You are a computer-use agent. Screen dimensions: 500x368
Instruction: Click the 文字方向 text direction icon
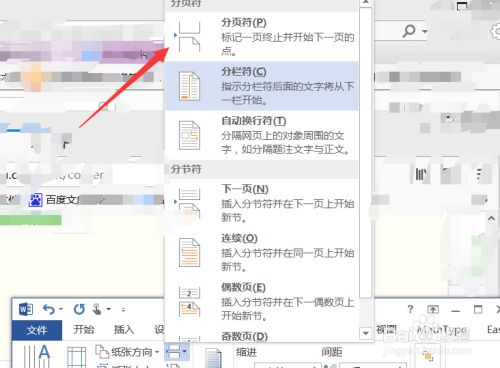point(37,356)
